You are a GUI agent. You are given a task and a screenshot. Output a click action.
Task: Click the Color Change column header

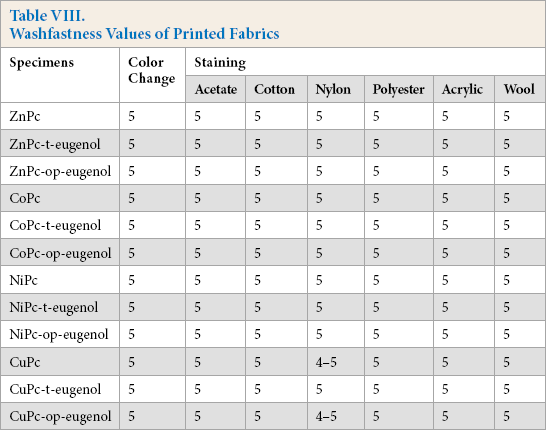pyautogui.click(x=151, y=71)
